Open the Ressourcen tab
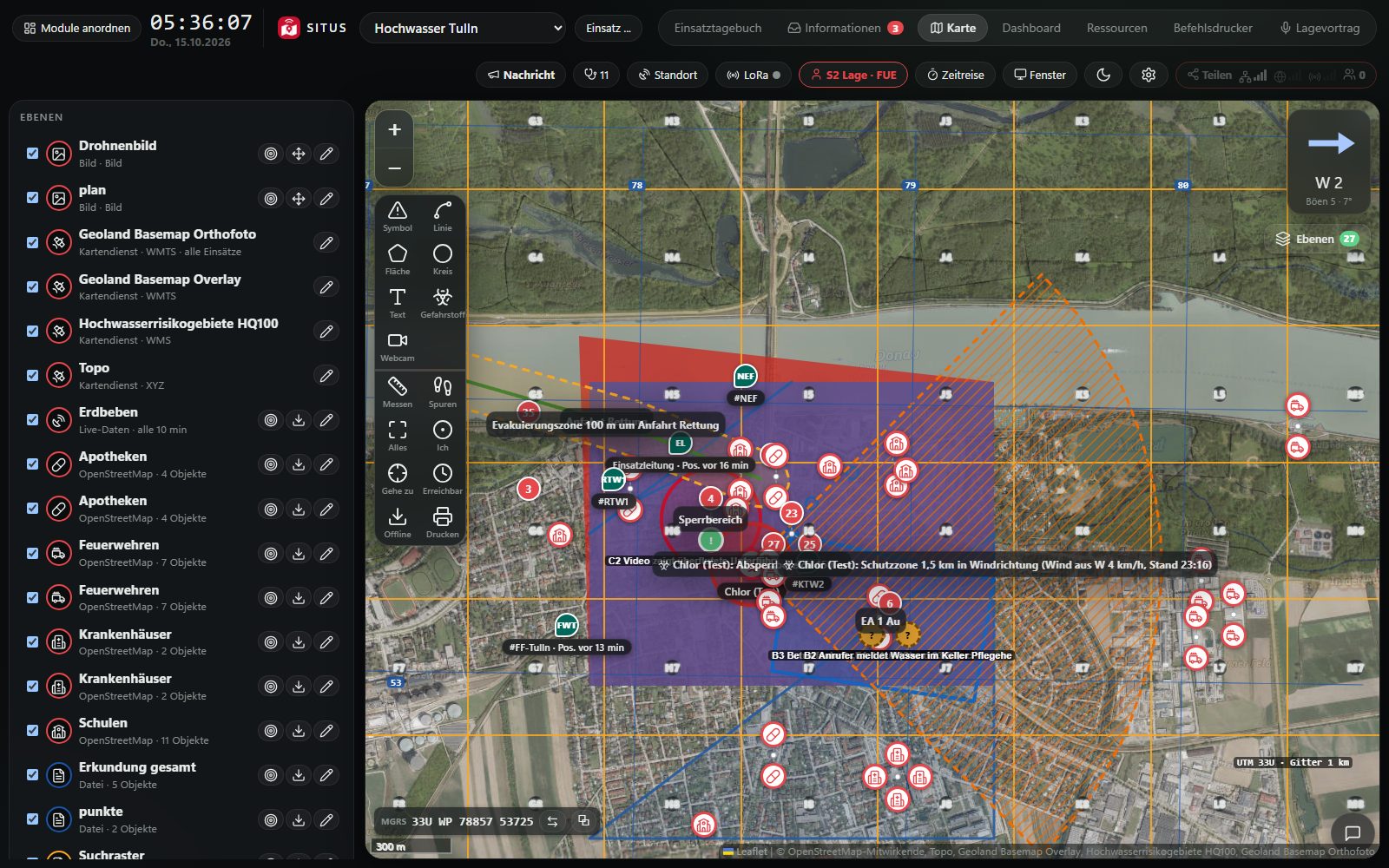Screen dimensions: 1389x868 [1117, 28]
